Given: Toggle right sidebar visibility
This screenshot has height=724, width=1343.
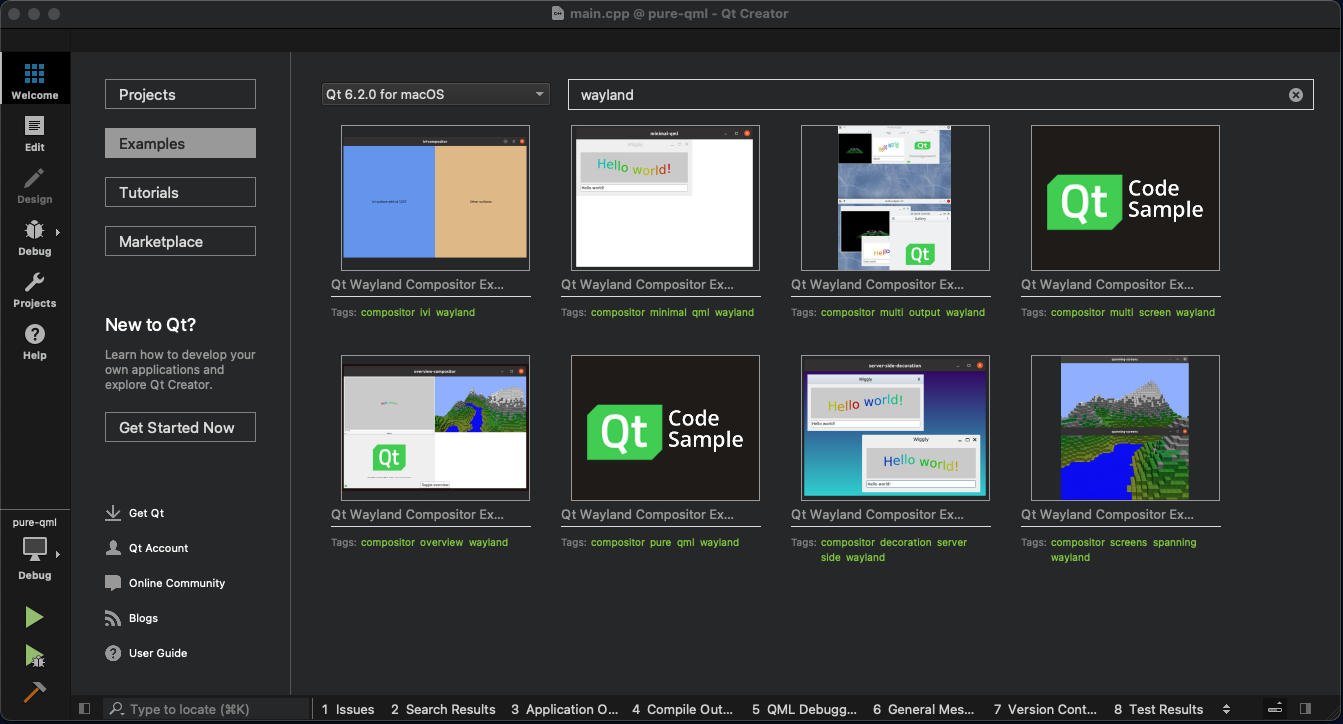Looking at the screenshot, I should [x=1305, y=709].
